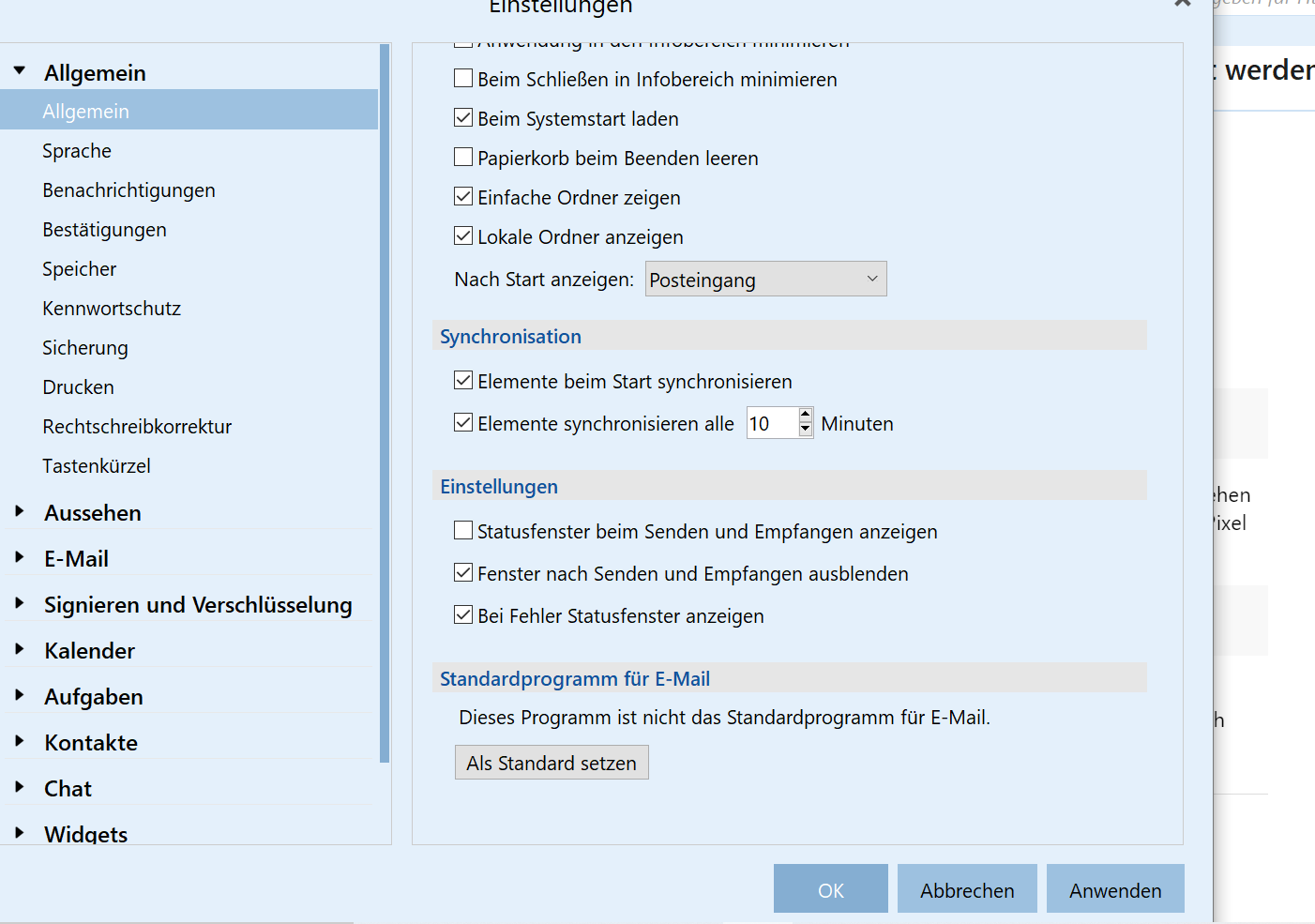Click the sidebar vertical scrollbar
The height and width of the screenshot is (924, 1315).
(385, 403)
